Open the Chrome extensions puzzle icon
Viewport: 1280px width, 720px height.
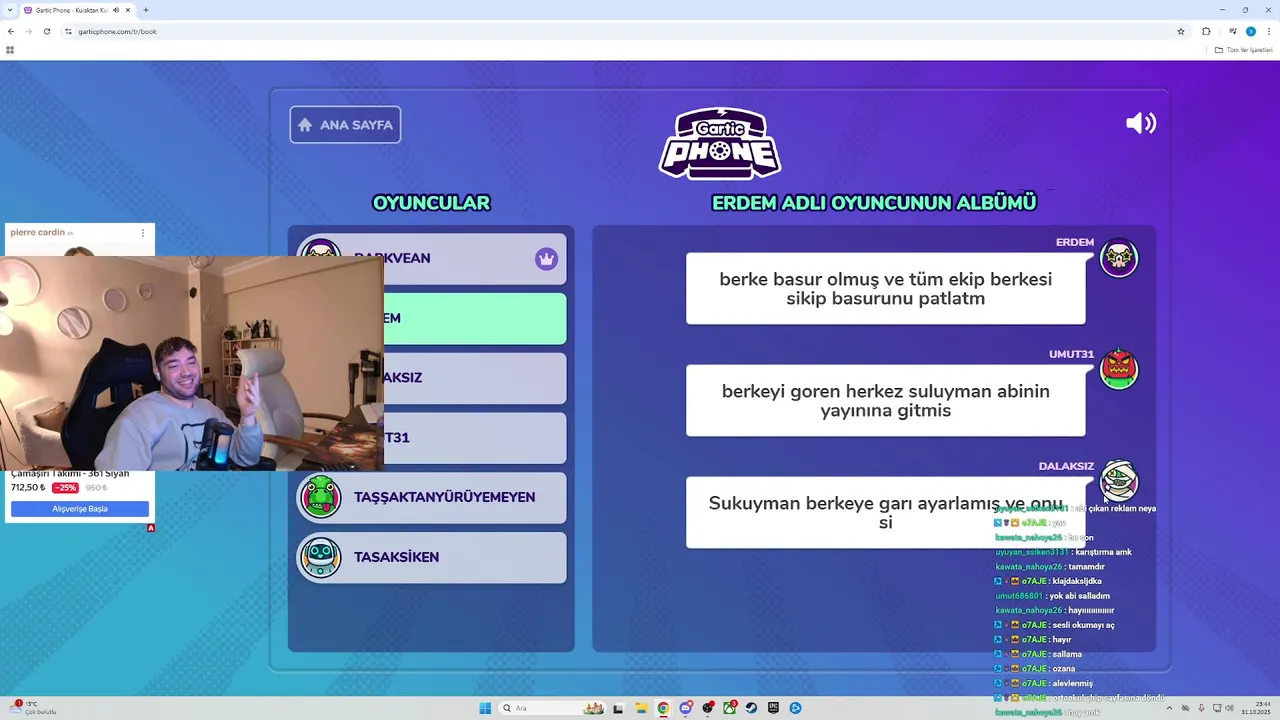tap(1206, 31)
